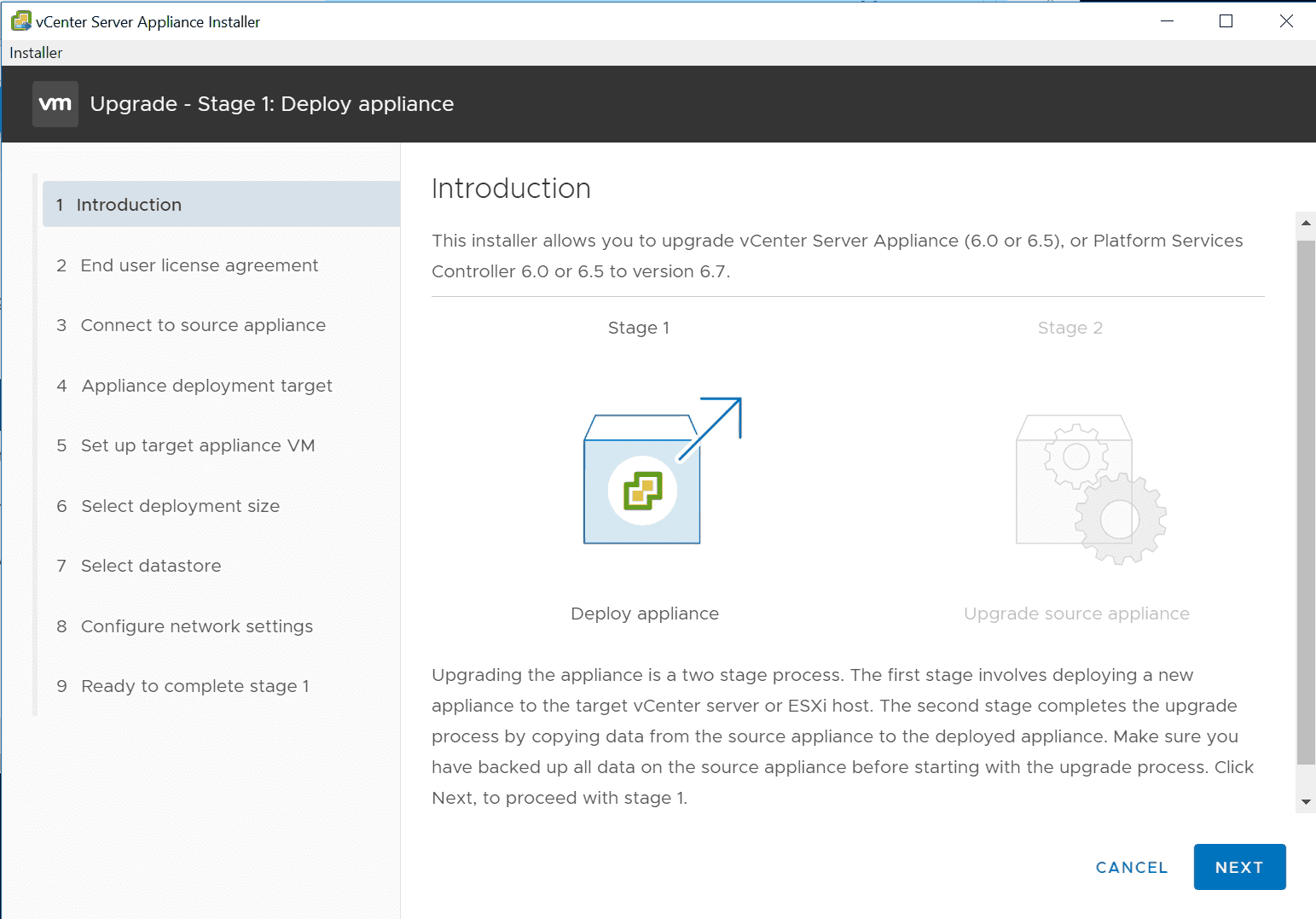1316x919 pixels.
Task: Select the Introduction step
Action: pos(222,204)
